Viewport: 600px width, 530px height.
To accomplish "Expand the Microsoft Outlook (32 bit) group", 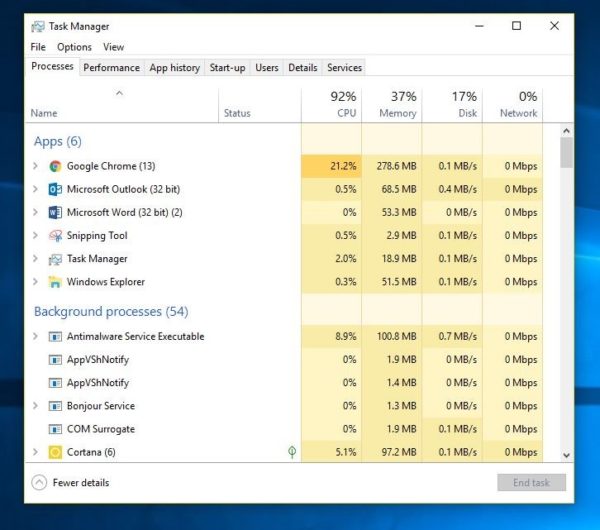I will click(x=35, y=189).
